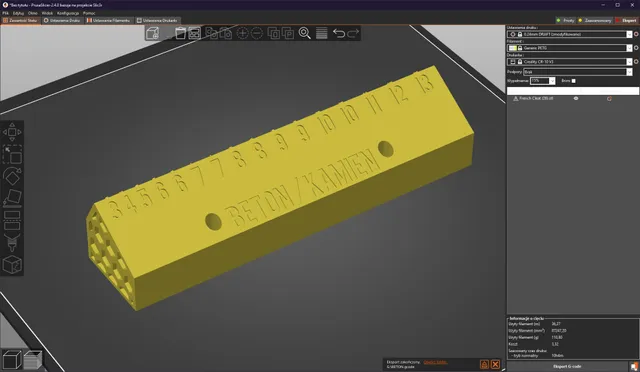Image resolution: width=640 pixels, height=372 pixels.
Task: Select the Rotate tool in left toolbar
Action: [12, 176]
